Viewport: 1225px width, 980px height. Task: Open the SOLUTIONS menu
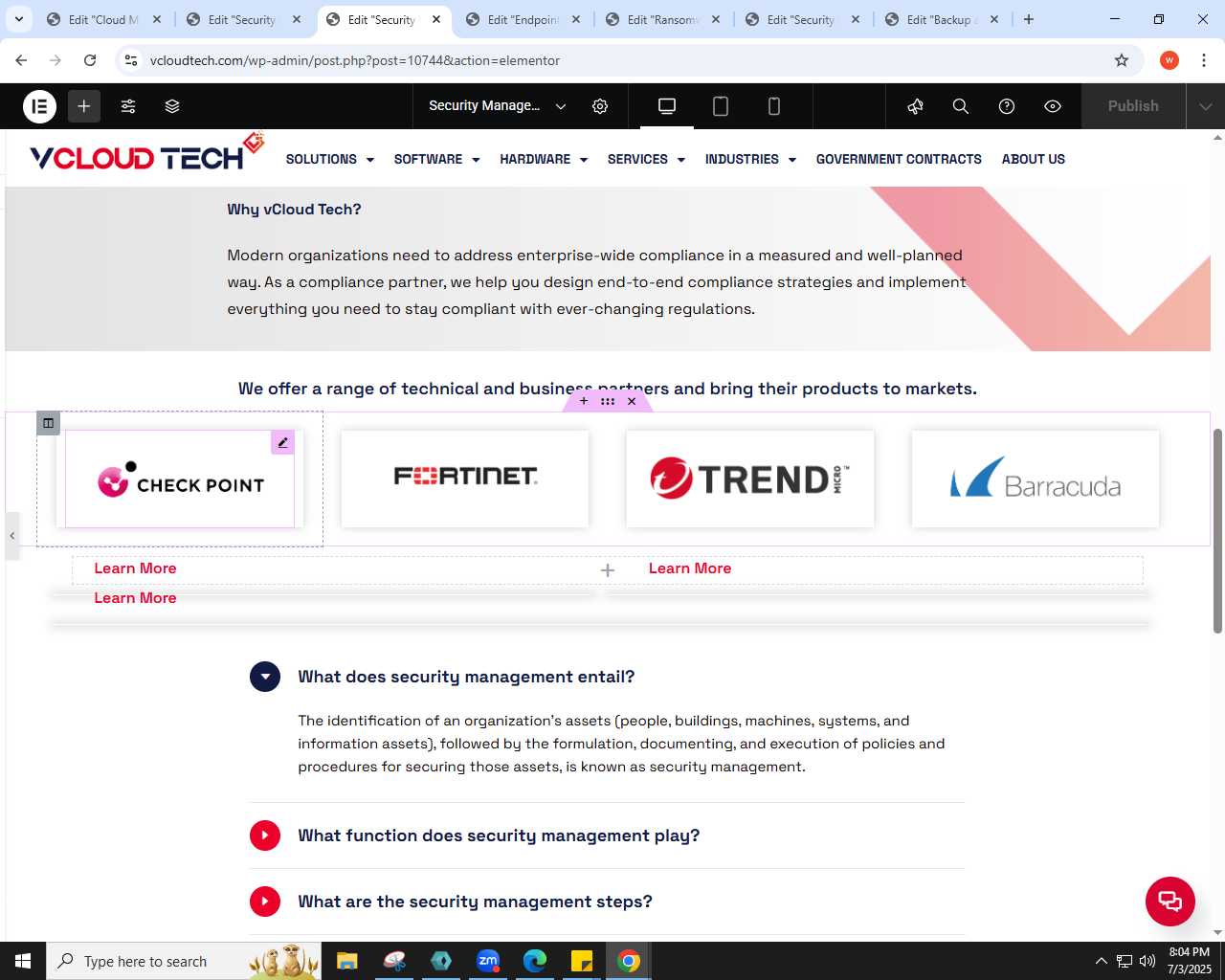coord(329,159)
